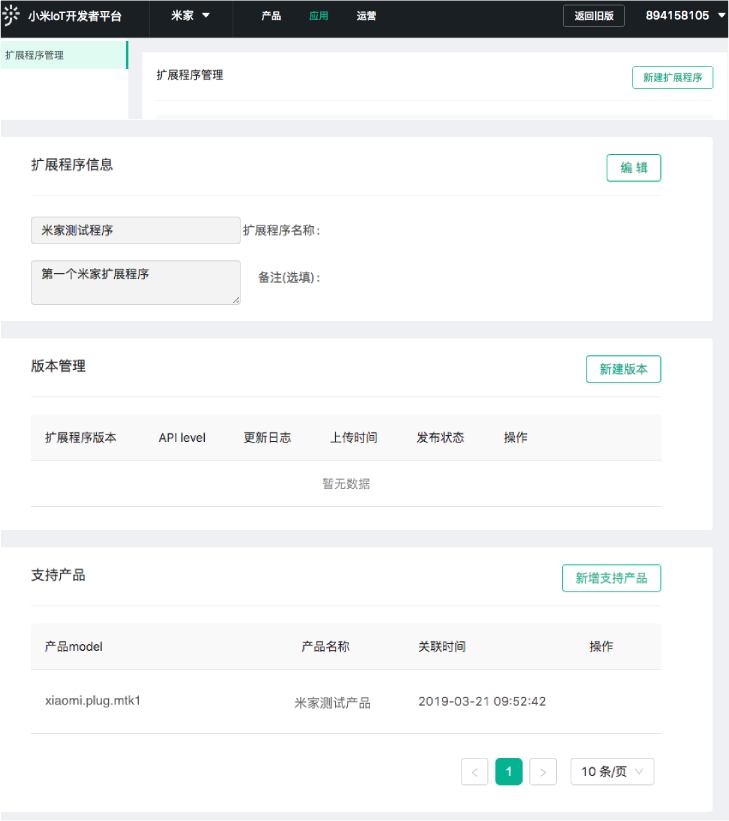Switch to the 产品 menu tab

[x=271, y=16]
